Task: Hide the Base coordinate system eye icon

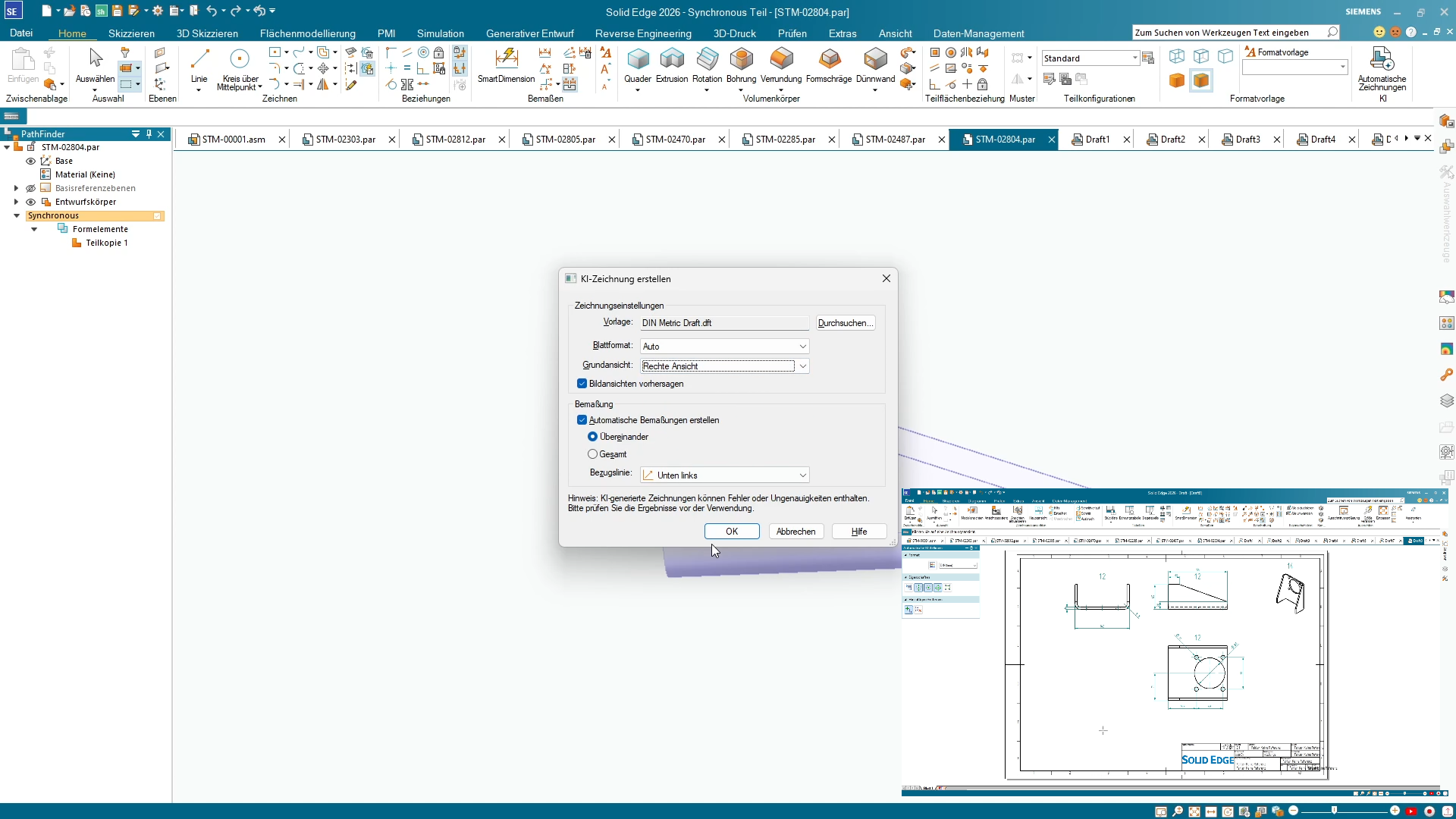Action: pyautogui.click(x=31, y=161)
